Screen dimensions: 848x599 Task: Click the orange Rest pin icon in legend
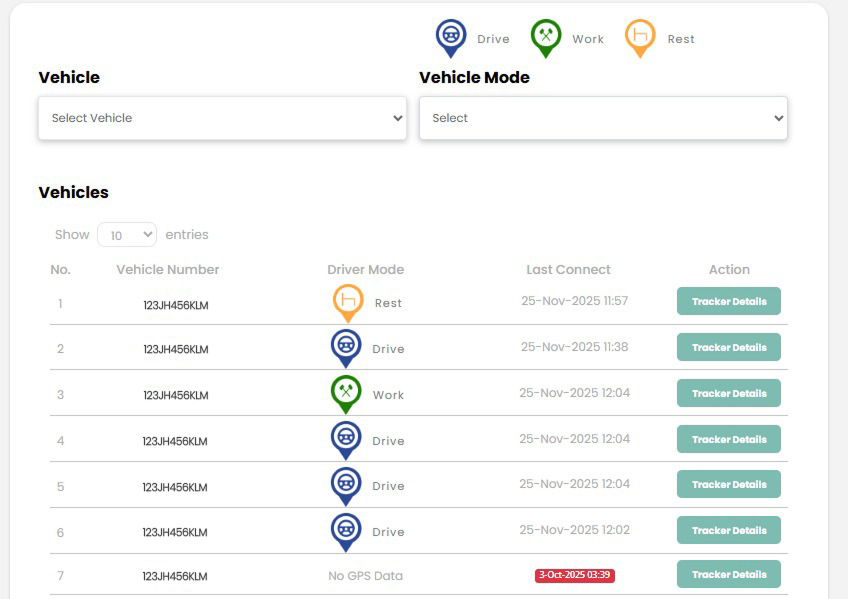click(640, 38)
